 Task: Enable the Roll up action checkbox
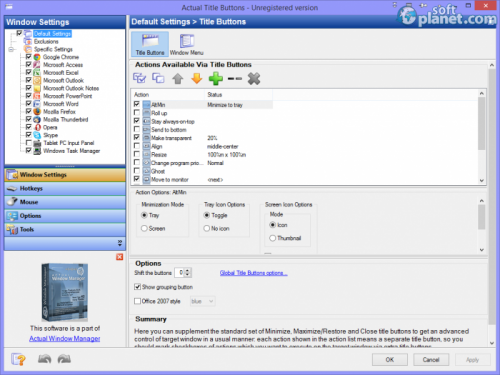(x=137, y=112)
